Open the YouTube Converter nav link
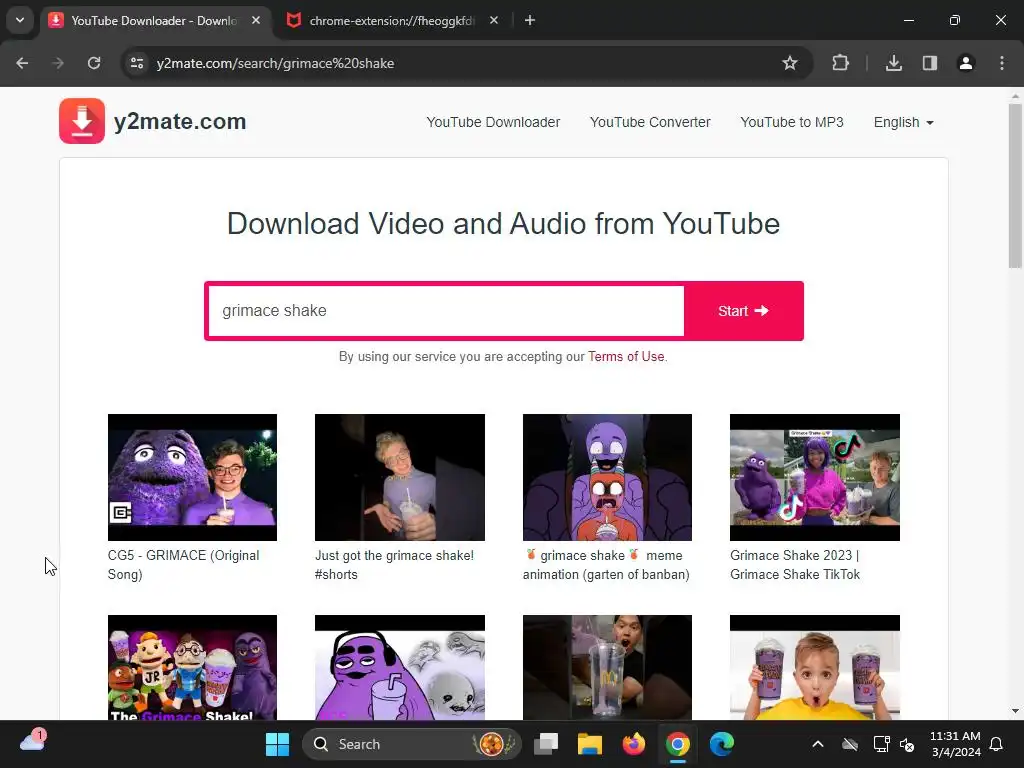The image size is (1024, 768). tap(650, 122)
